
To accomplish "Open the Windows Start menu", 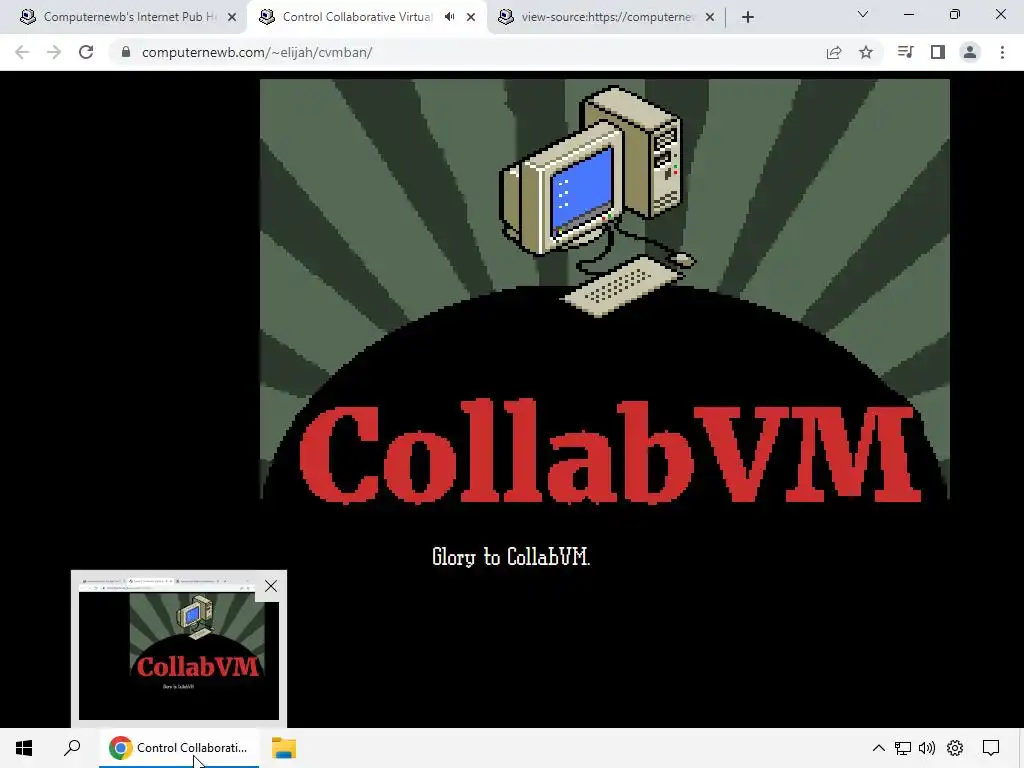I will click(24, 748).
